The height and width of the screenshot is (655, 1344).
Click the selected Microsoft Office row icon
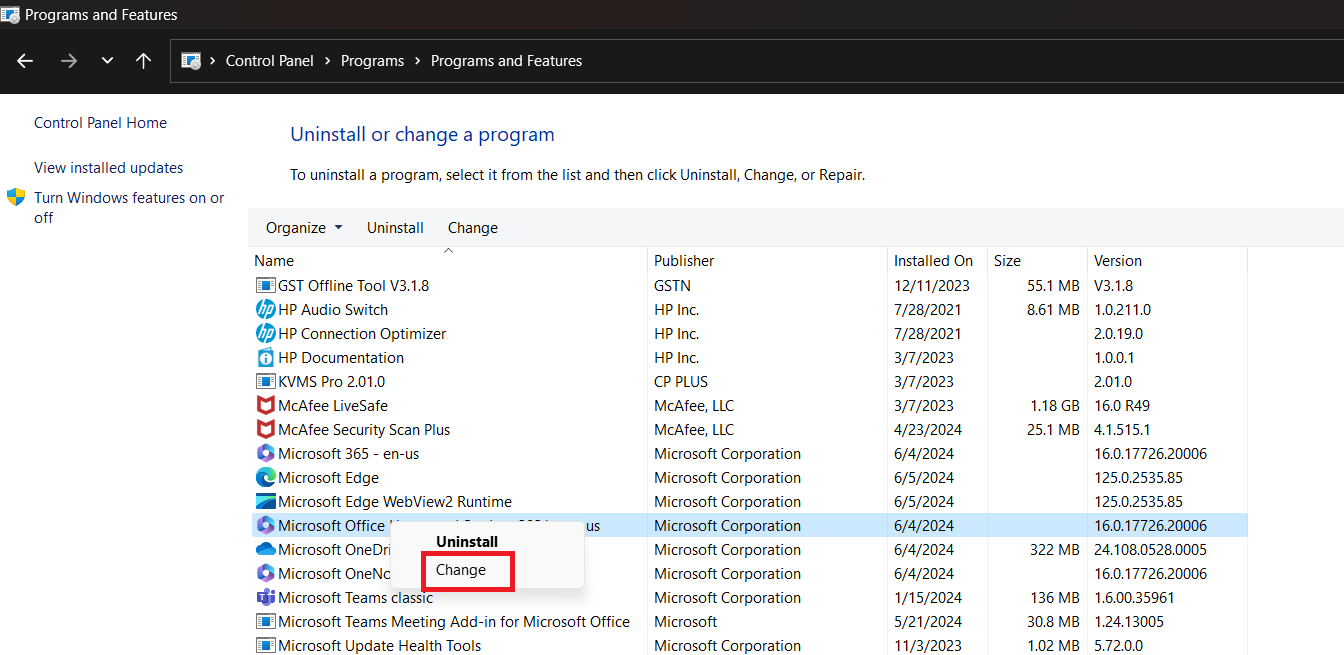265,526
